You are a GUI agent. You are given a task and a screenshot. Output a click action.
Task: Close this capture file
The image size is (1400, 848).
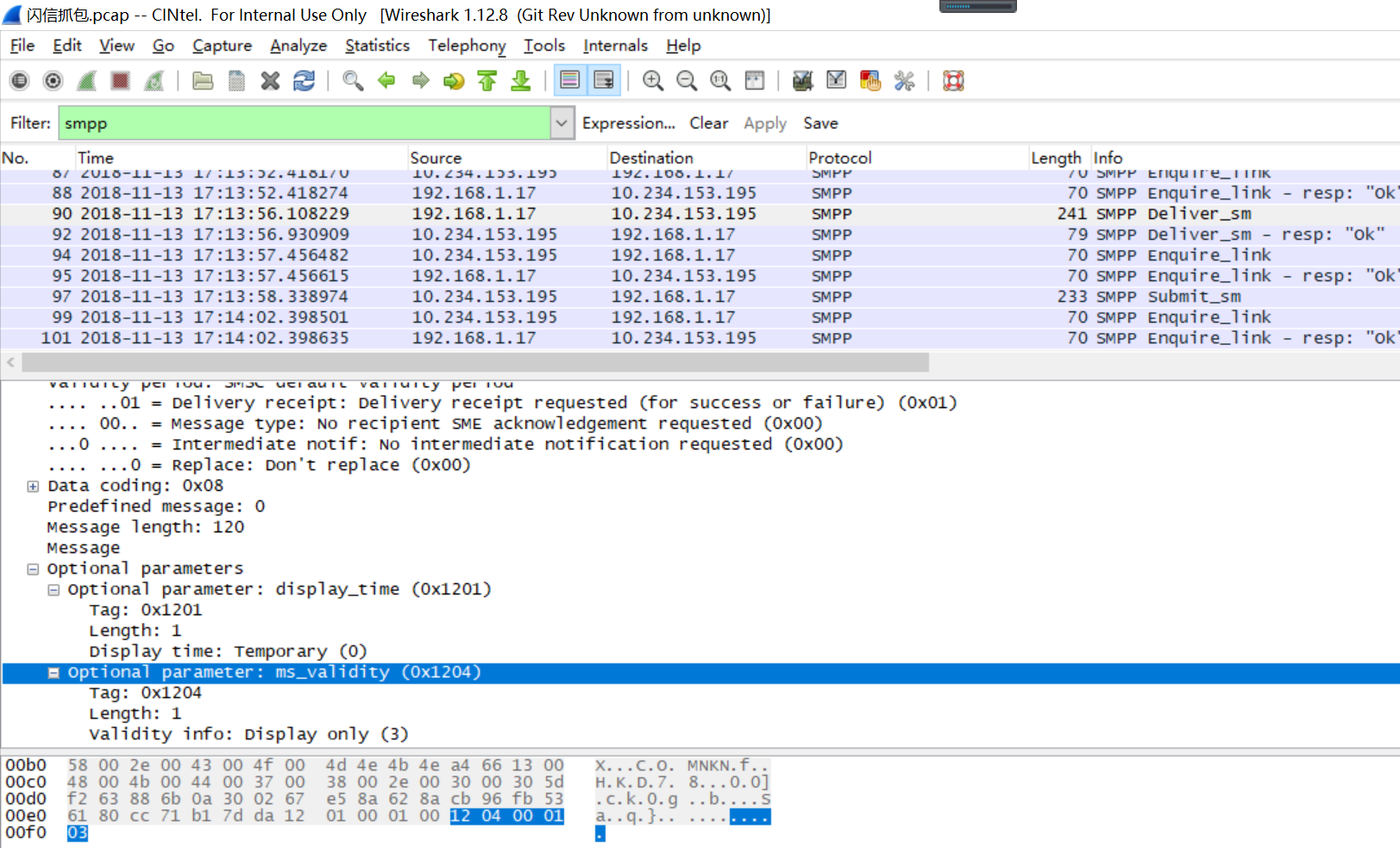click(x=270, y=81)
